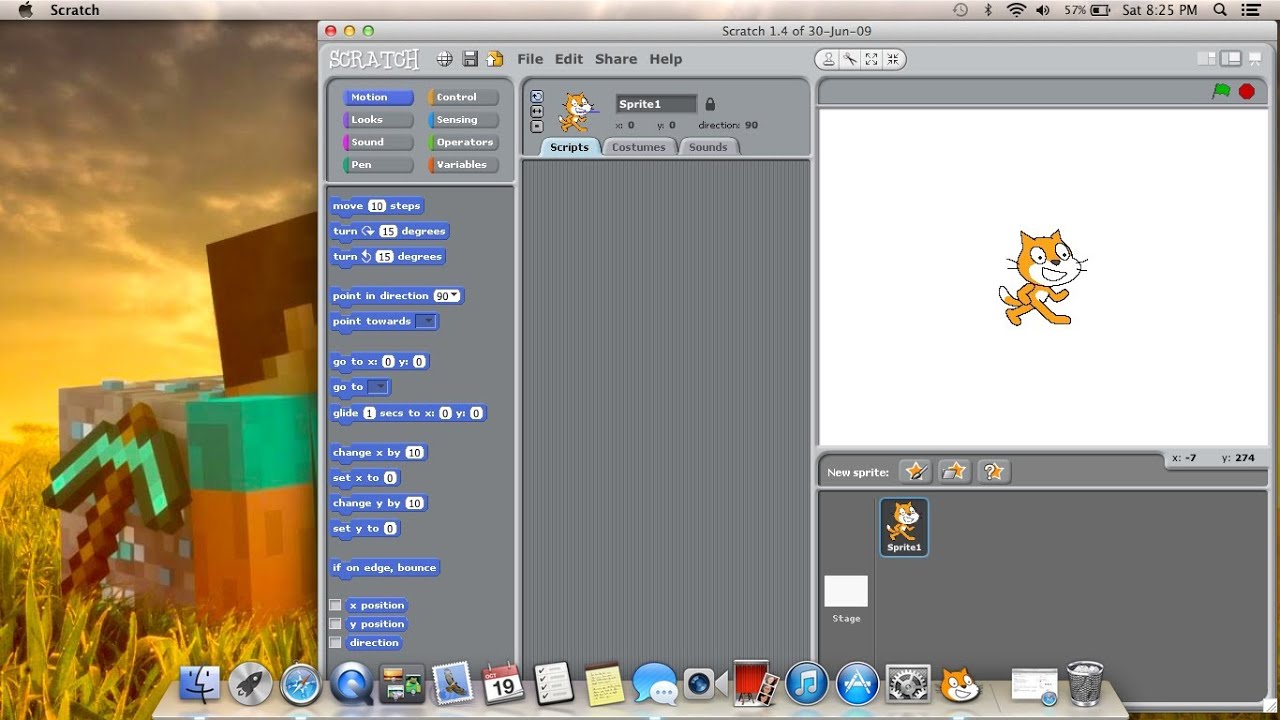Select the Motion block category

point(377,97)
